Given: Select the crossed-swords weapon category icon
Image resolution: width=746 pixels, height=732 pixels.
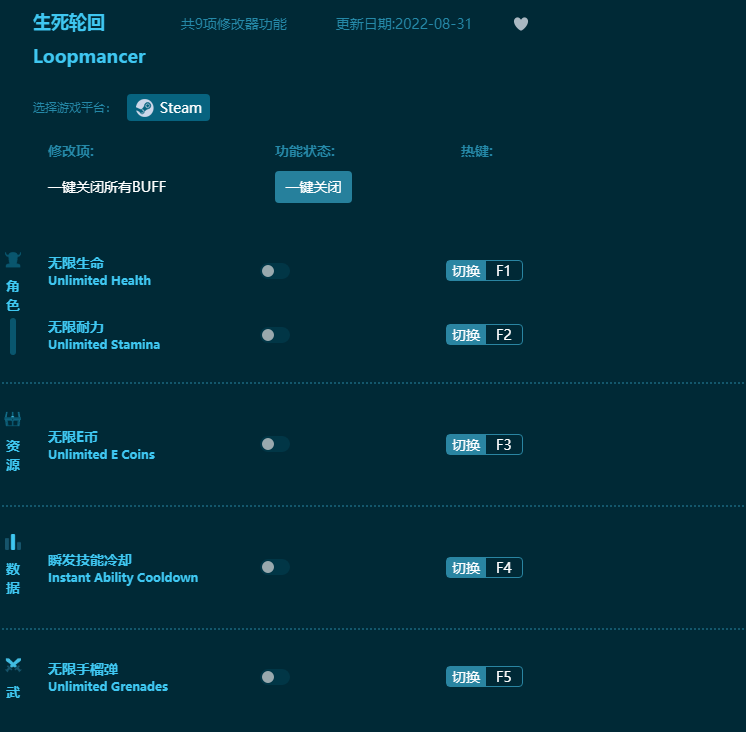Looking at the screenshot, I should (13, 665).
